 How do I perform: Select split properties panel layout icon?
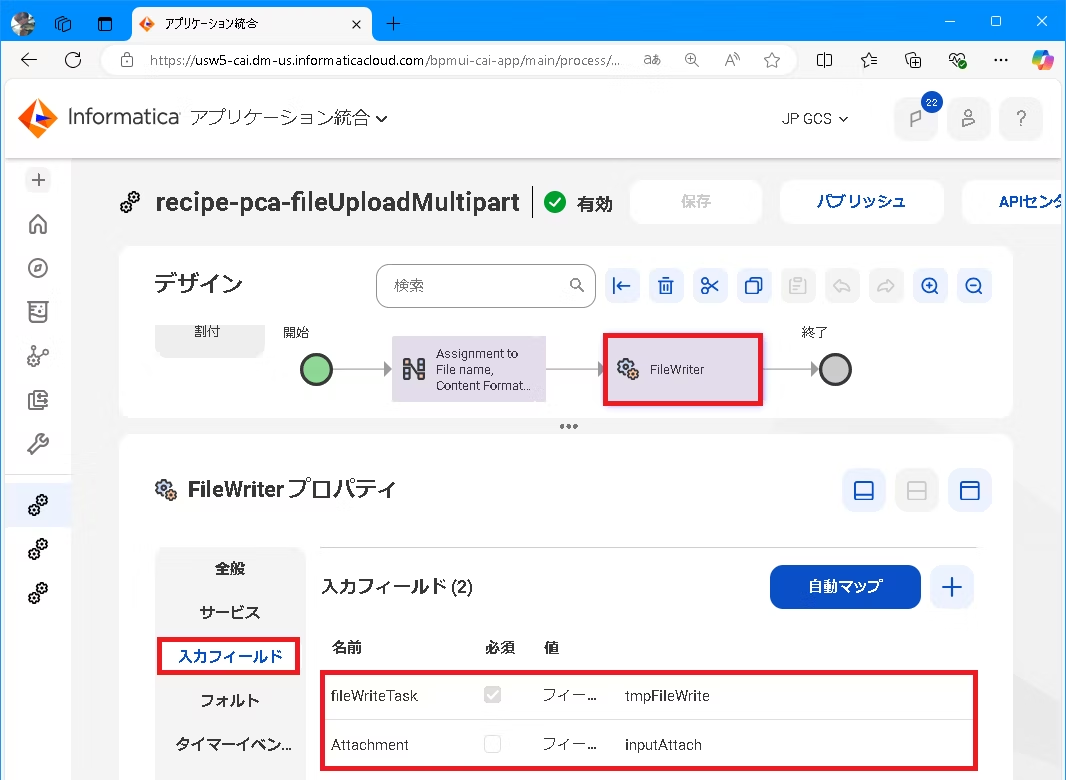916,490
